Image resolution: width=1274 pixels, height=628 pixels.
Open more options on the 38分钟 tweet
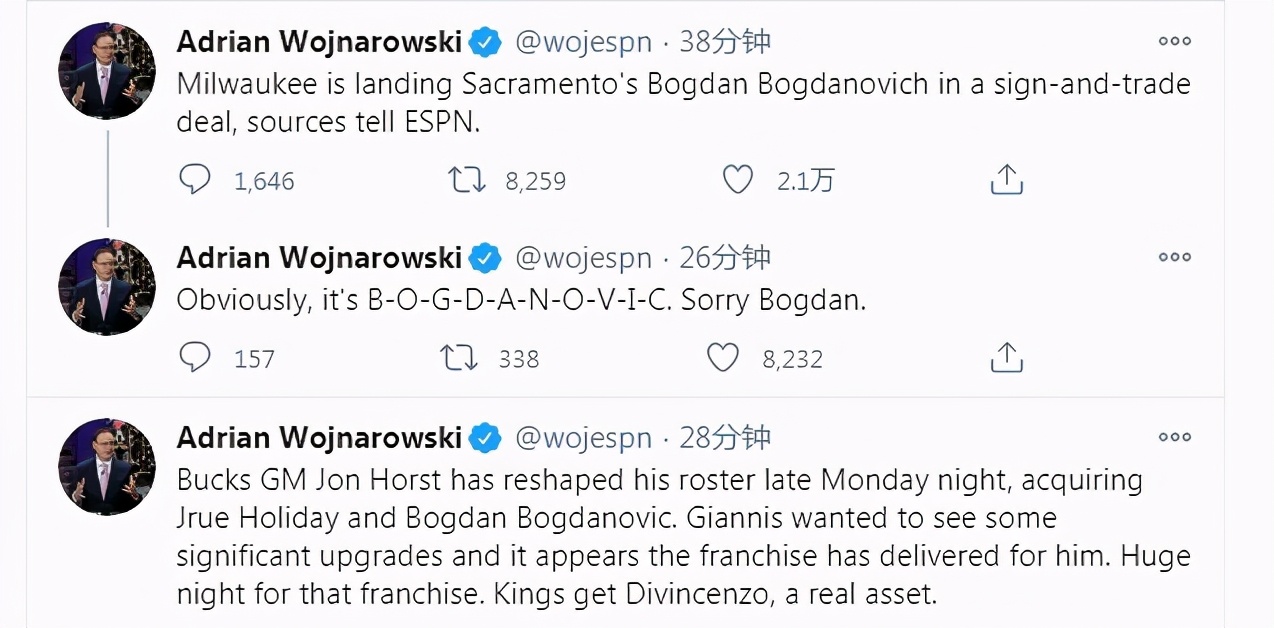tap(1174, 42)
